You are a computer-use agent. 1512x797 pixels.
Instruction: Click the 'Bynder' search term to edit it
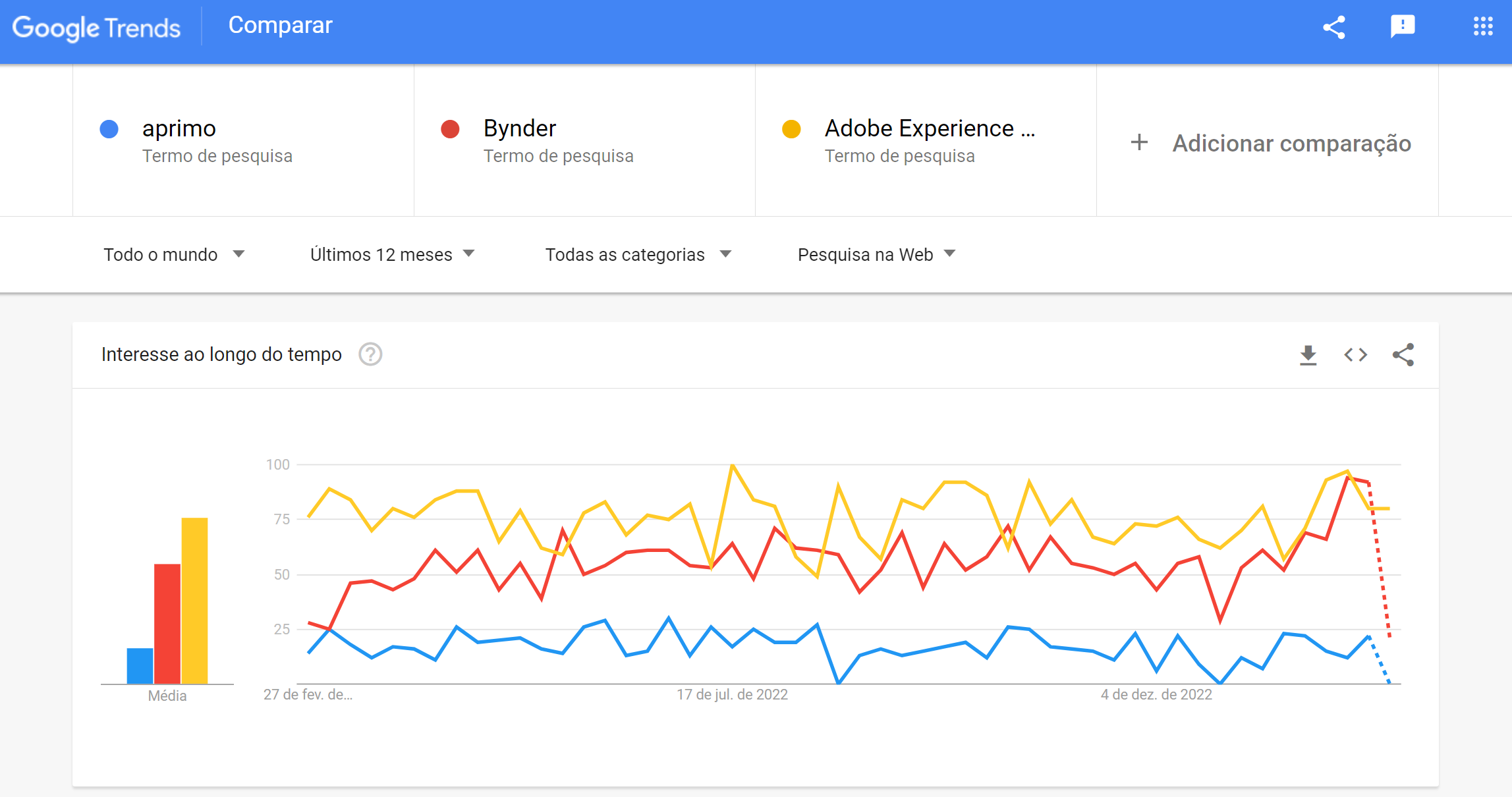click(x=518, y=128)
